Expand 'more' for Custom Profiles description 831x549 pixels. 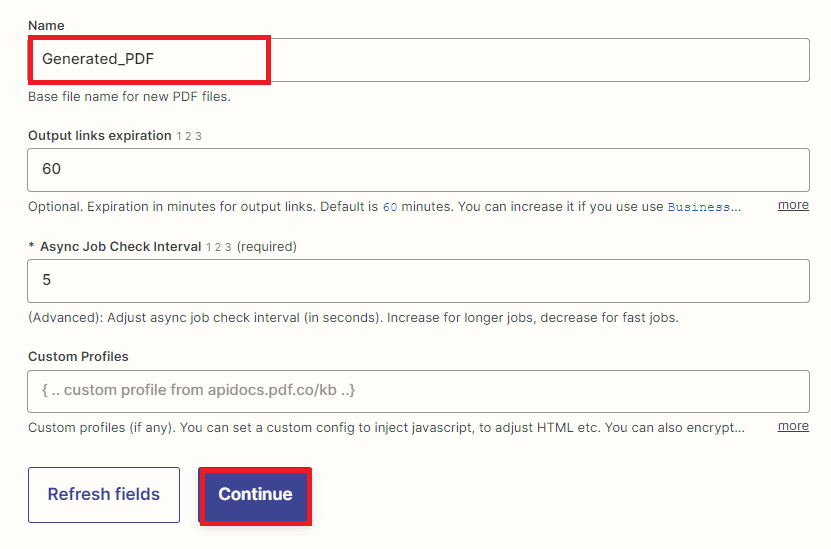tap(793, 426)
